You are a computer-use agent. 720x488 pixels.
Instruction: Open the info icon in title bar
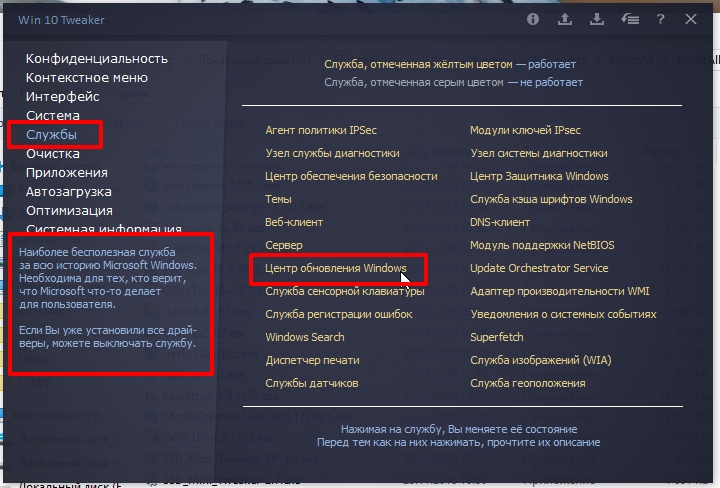coord(533,19)
